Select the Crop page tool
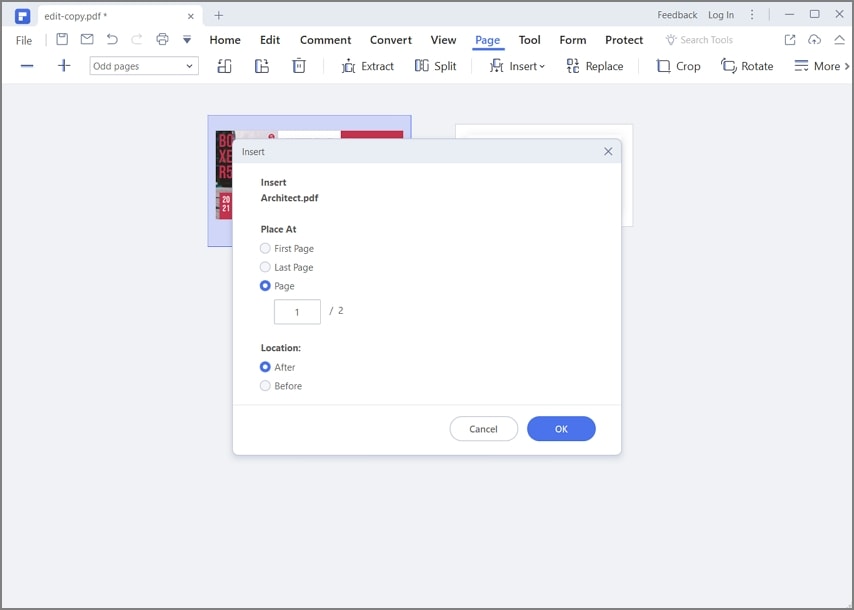Screen dimensions: 854x610 [x=678, y=66]
